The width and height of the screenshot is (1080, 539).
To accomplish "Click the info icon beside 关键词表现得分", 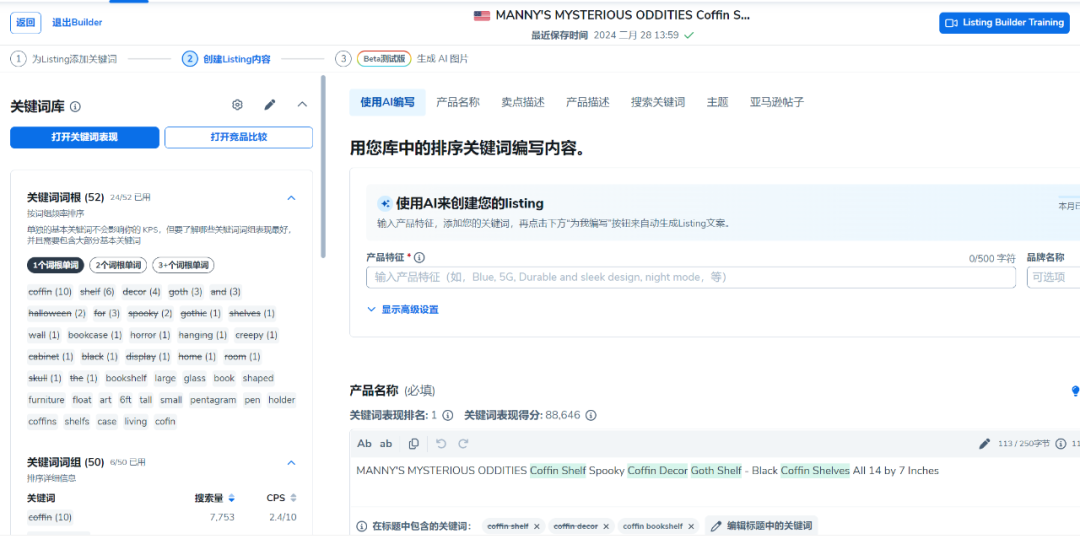I will 590,415.
